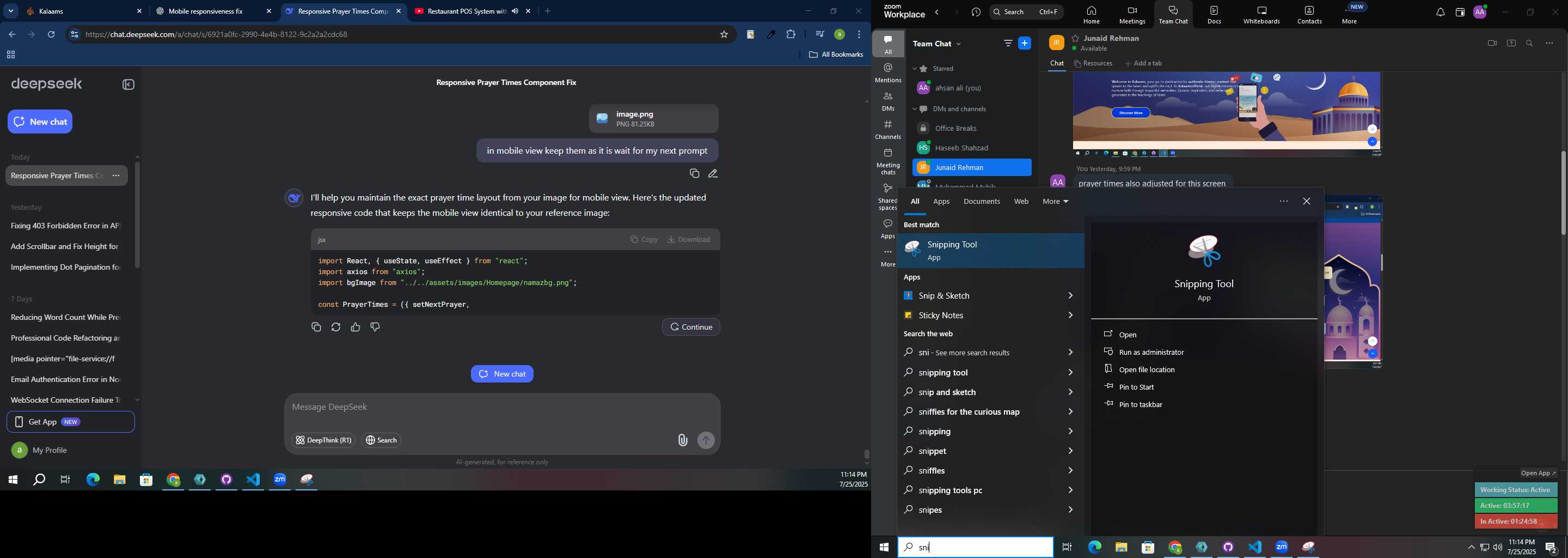Show hidden system tray icons
The height and width of the screenshot is (558, 1568).
click(1471, 548)
